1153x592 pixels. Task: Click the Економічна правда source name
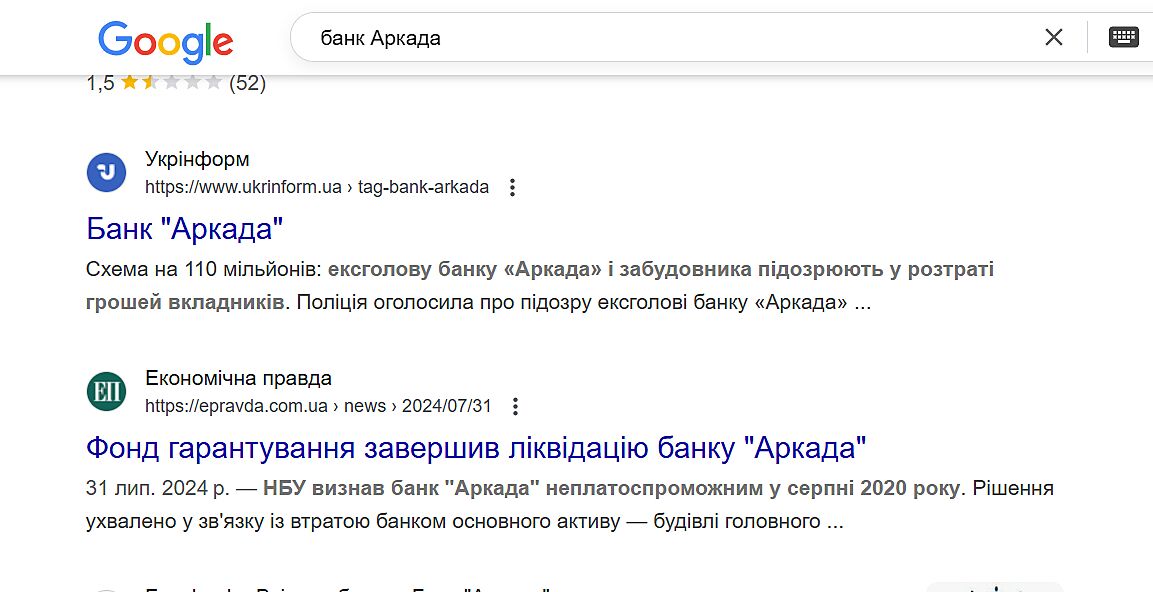(238, 378)
